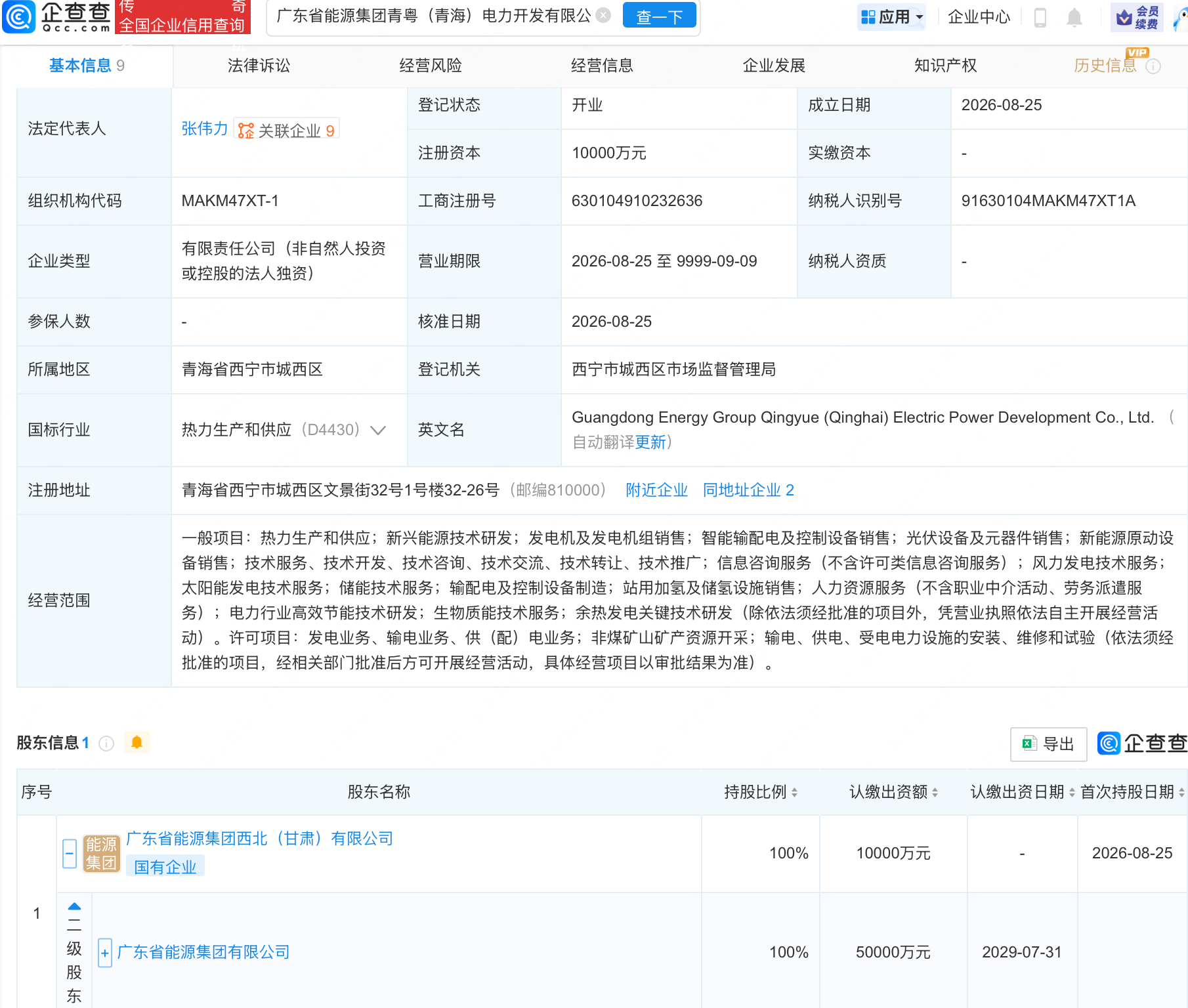Switch to the 历史信息 tab
The height and width of the screenshot is (1008, 1188).
1105,66
